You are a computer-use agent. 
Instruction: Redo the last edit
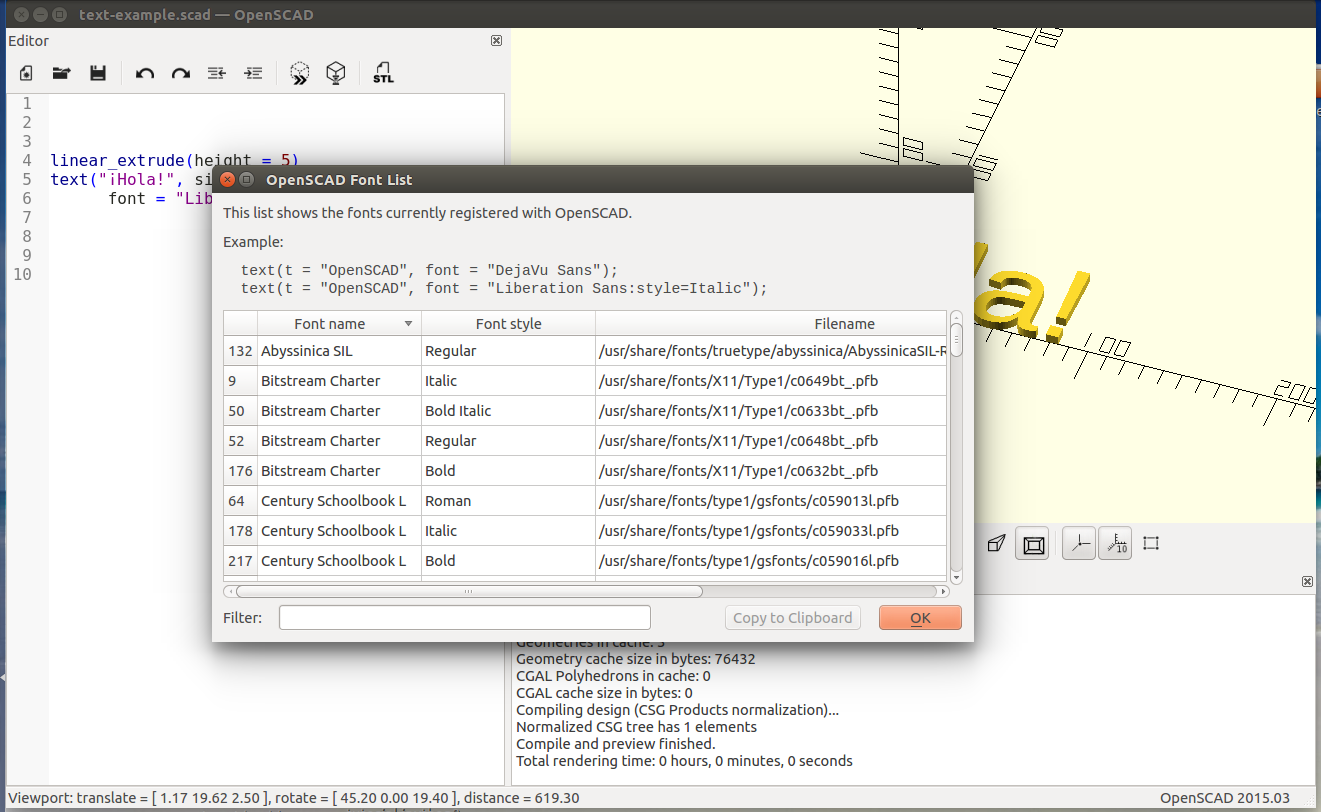pyautogui.click(x=181, y=73)
